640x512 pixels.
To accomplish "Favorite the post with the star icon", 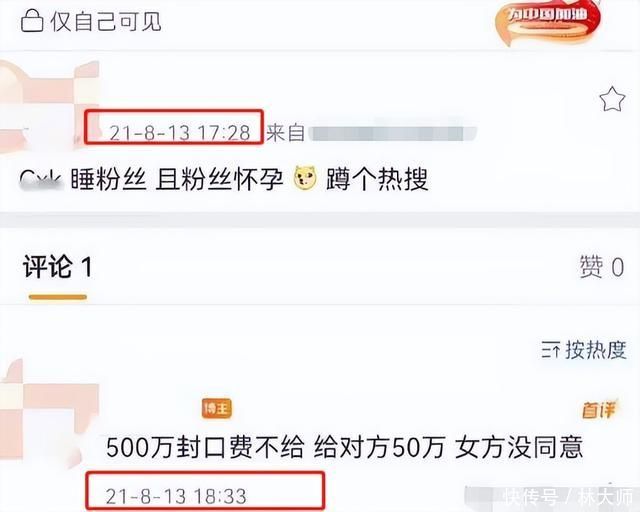I will [612, 99].
